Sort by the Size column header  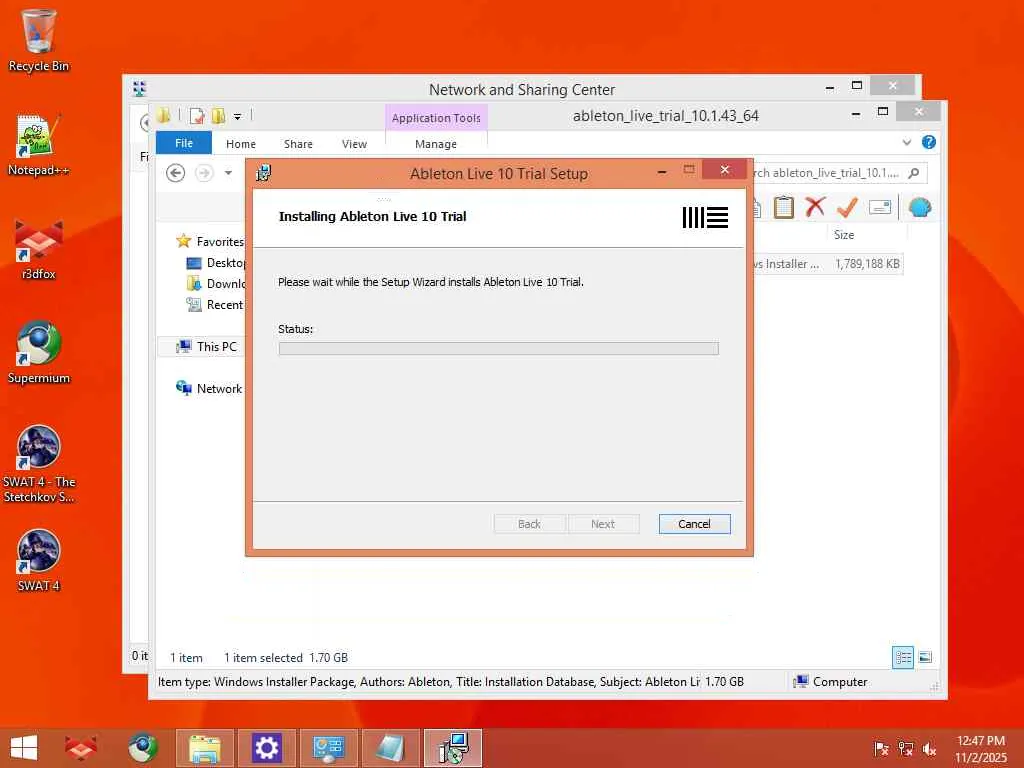pyautogui.click(x=844, y=234)
